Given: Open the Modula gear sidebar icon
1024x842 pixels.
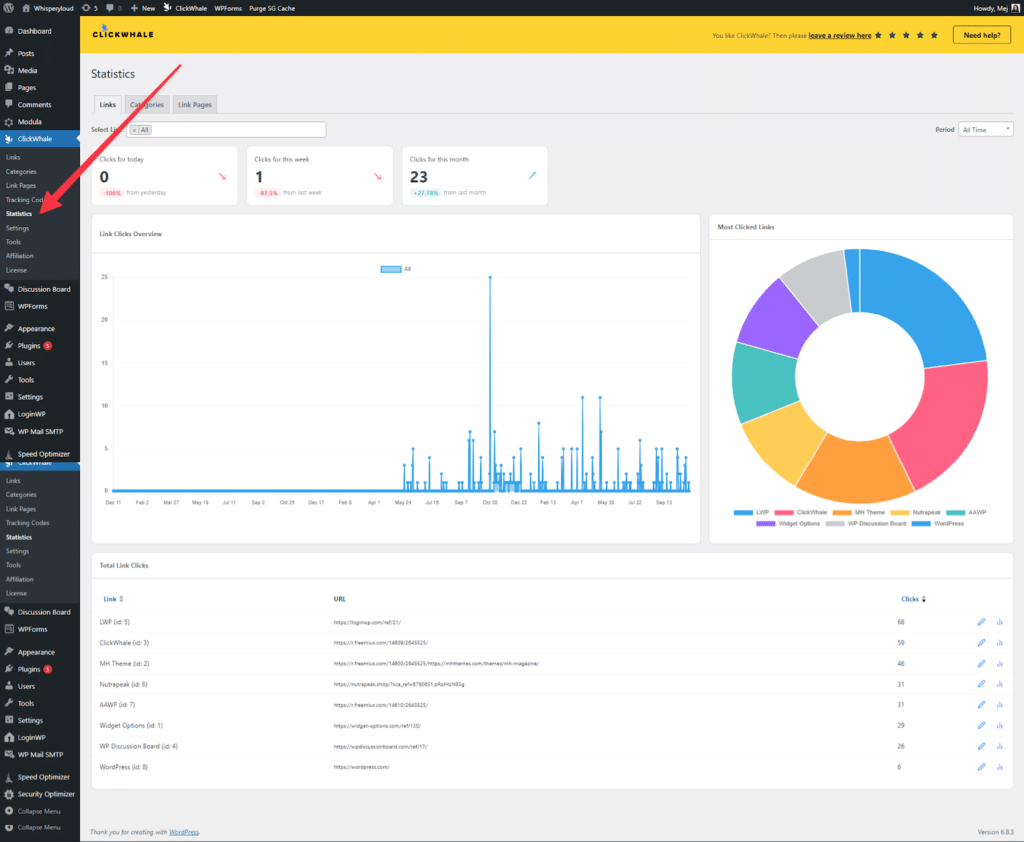Looking at the screenshot, I should [8, 121].
